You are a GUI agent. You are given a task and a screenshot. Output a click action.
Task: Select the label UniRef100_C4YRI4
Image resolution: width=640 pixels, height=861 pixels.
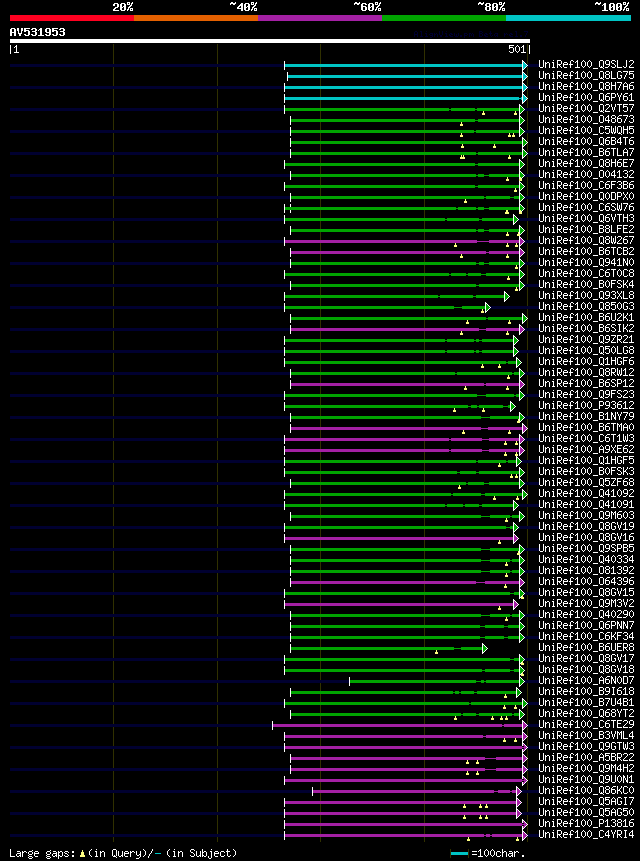586,835
